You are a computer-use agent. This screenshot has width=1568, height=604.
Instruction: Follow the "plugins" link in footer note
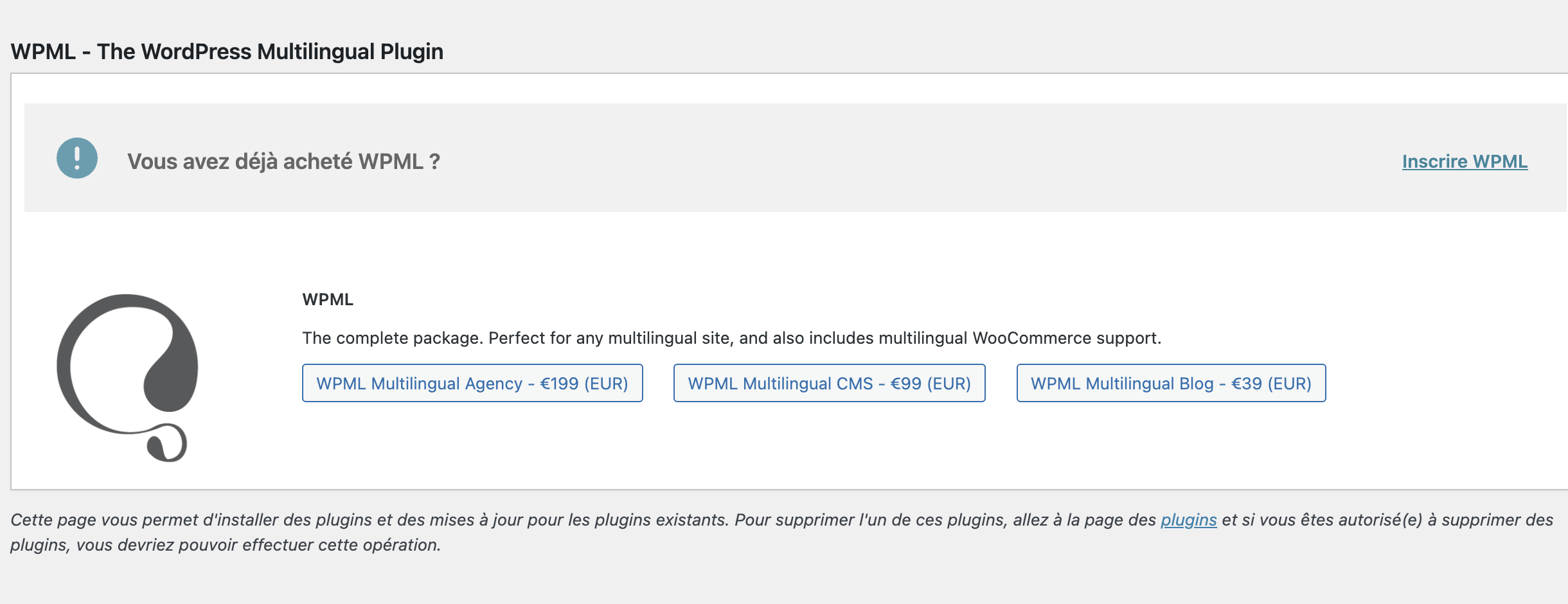pos(1188,520)
